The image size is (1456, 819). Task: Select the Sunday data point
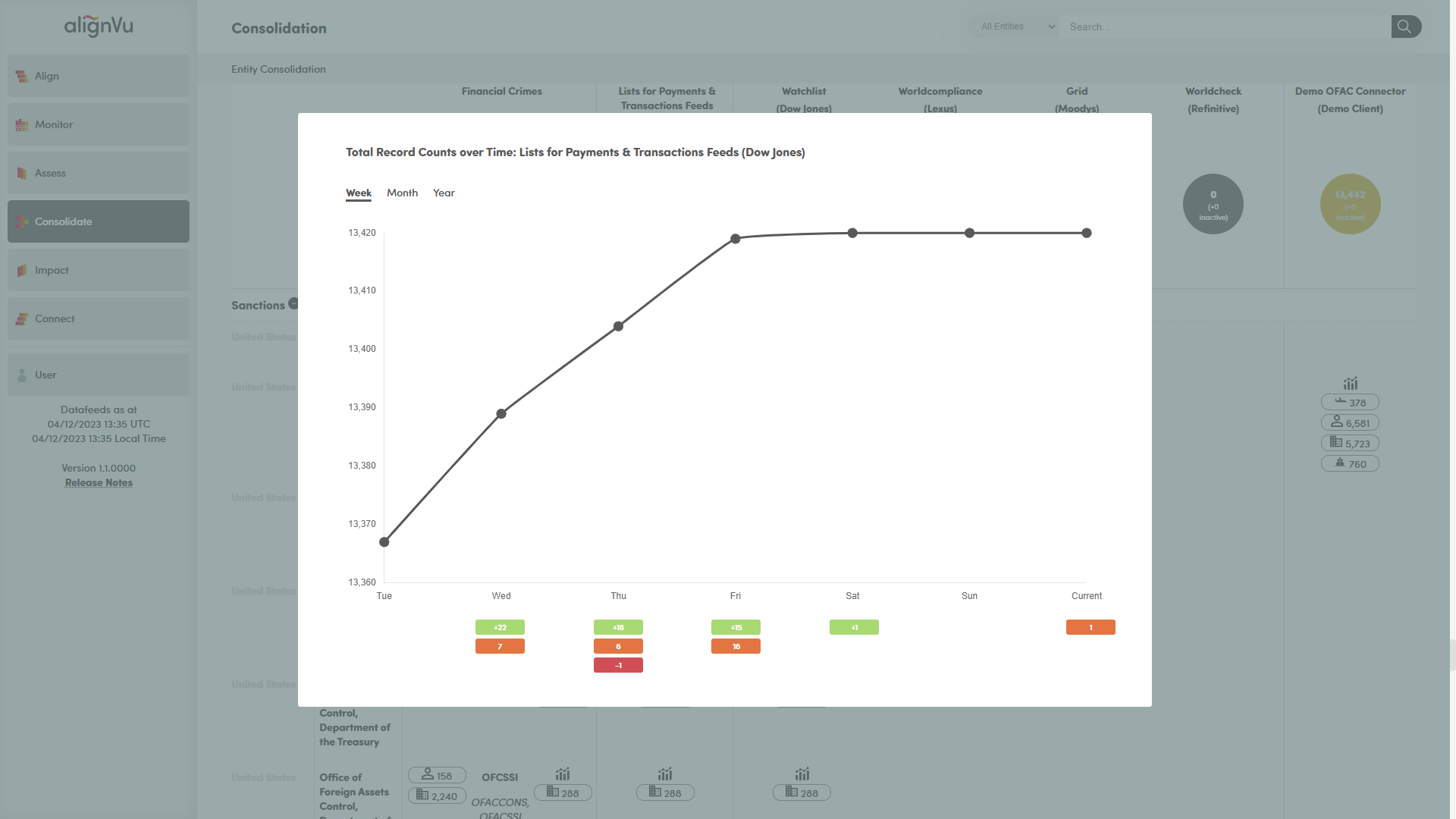[x=970, y=233]
